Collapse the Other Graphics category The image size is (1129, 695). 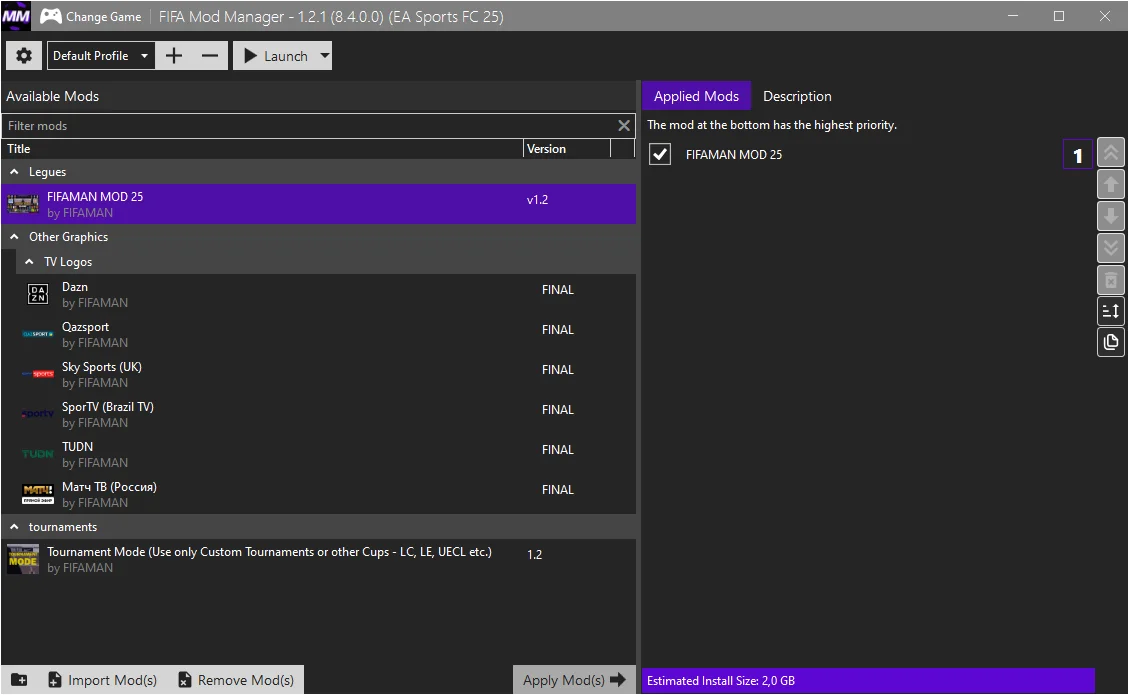point(14,237)
